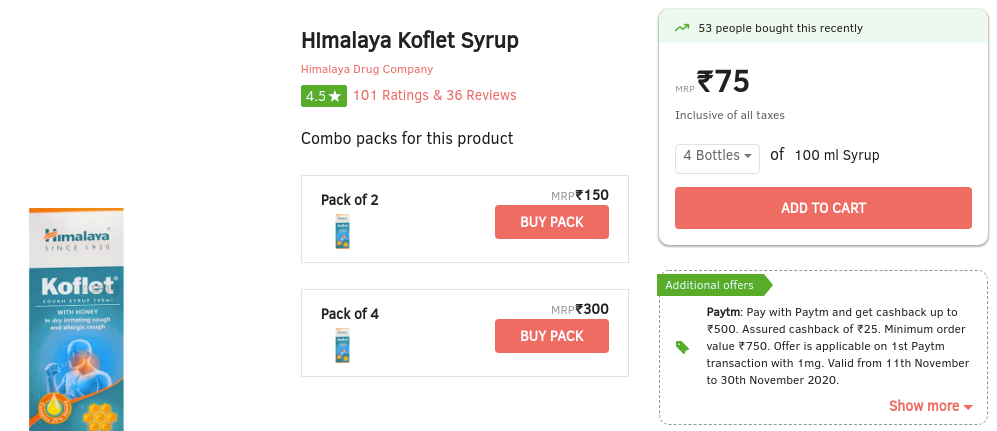This screenshot has height=431, width=997.
Task: Click the Show more chevron arrow
Action: (968, 407)
